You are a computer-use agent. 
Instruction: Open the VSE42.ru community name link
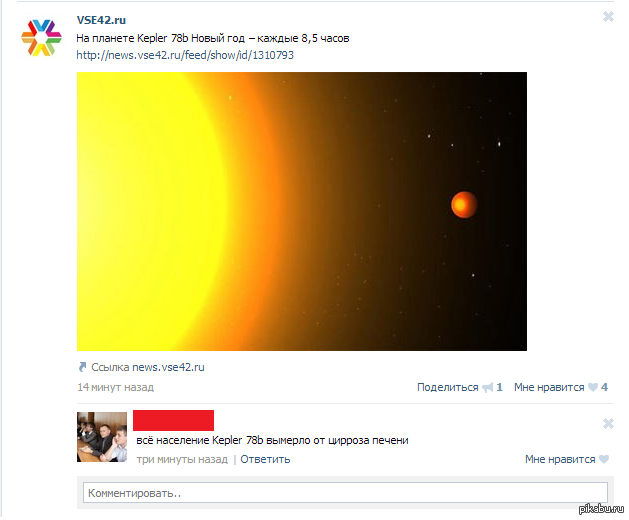click(101, 20)
